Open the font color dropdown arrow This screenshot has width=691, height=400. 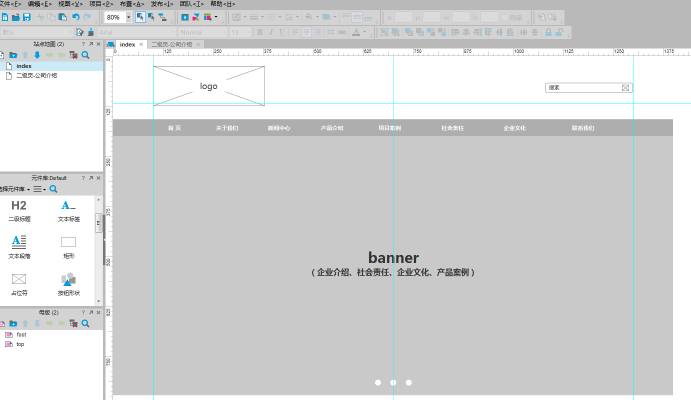click(x=364, y=32)
